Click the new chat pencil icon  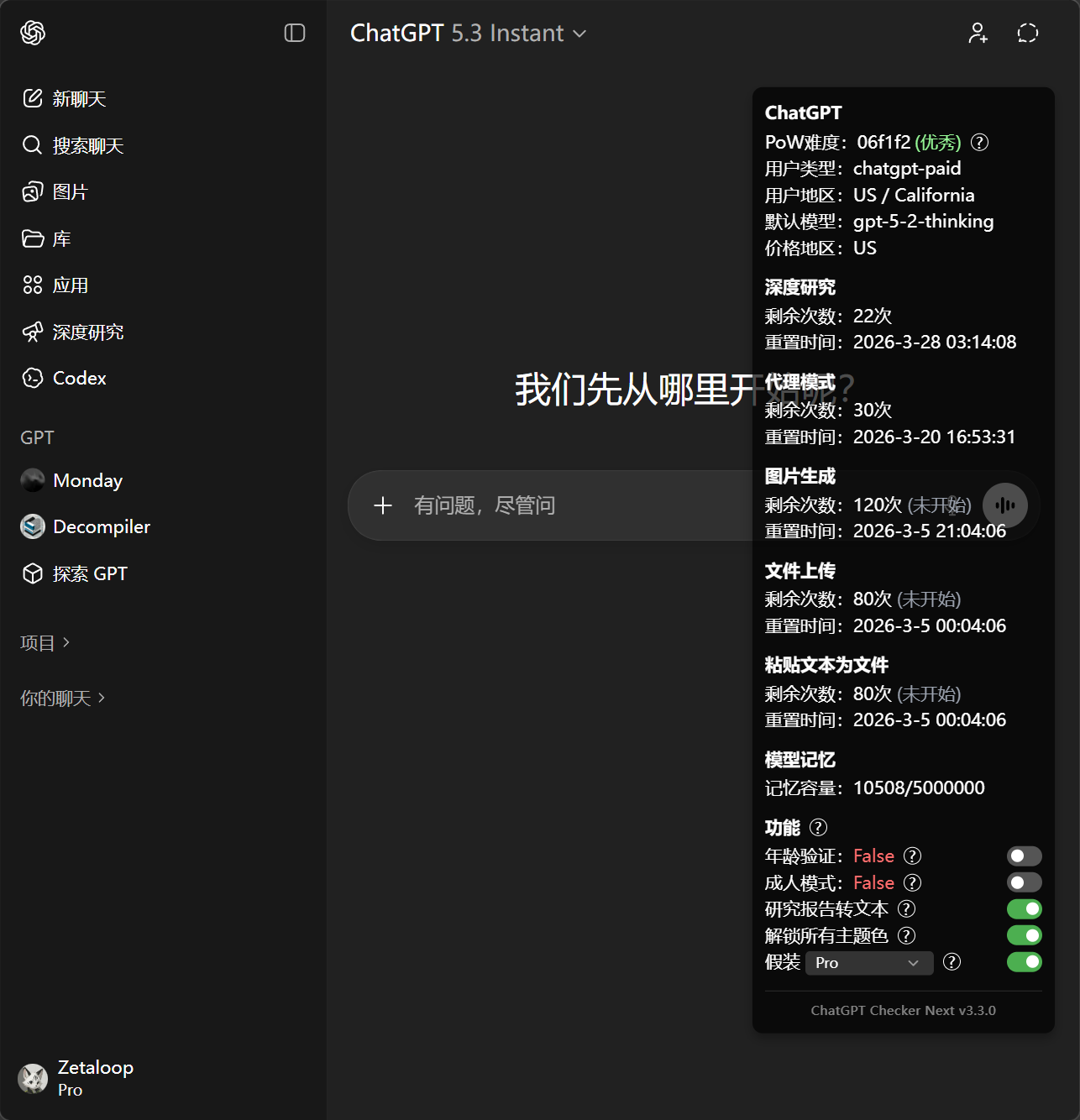point(32,98)
